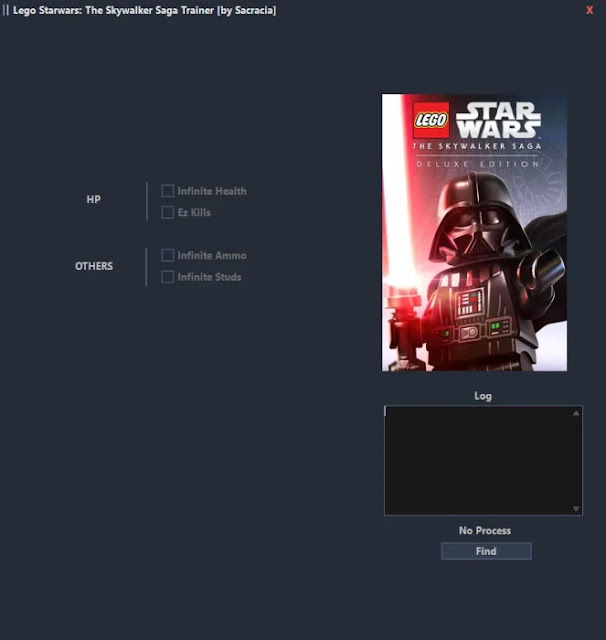Click the grip icon left of the title

[x=5, y=10]
